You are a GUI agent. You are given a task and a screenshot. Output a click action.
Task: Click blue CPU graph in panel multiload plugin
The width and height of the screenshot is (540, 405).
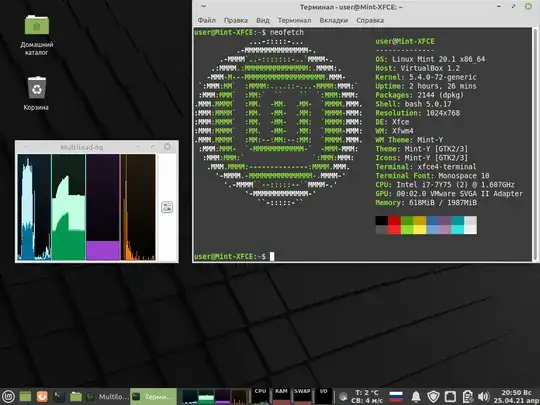pos(190,396)
